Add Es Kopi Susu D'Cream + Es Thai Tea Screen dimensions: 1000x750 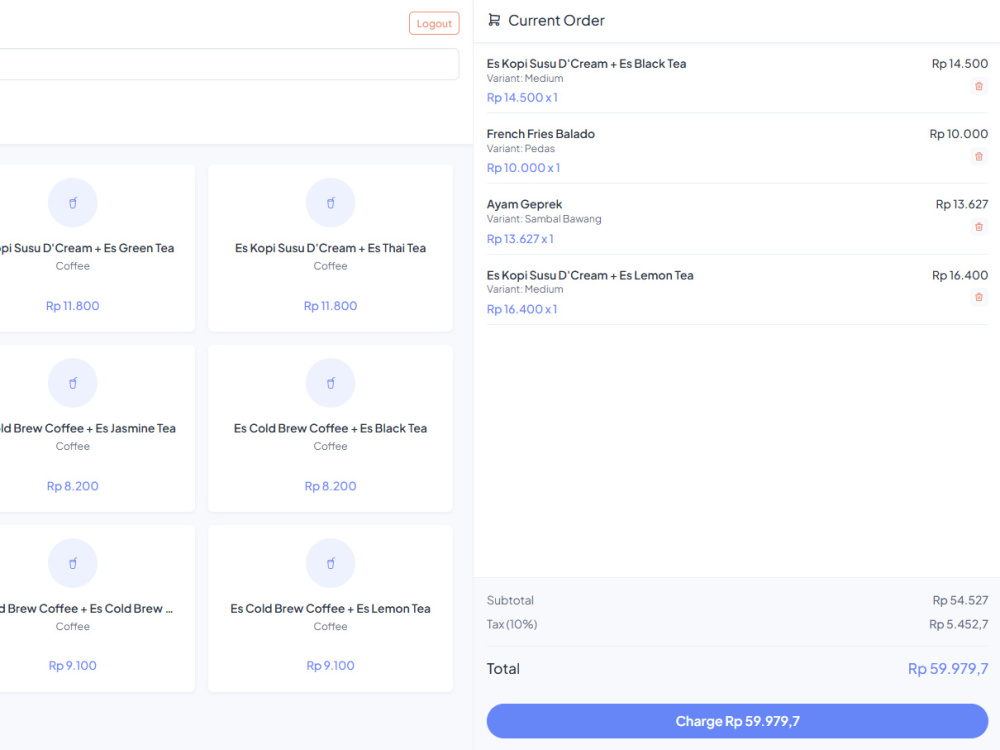(x=330, y=248)
